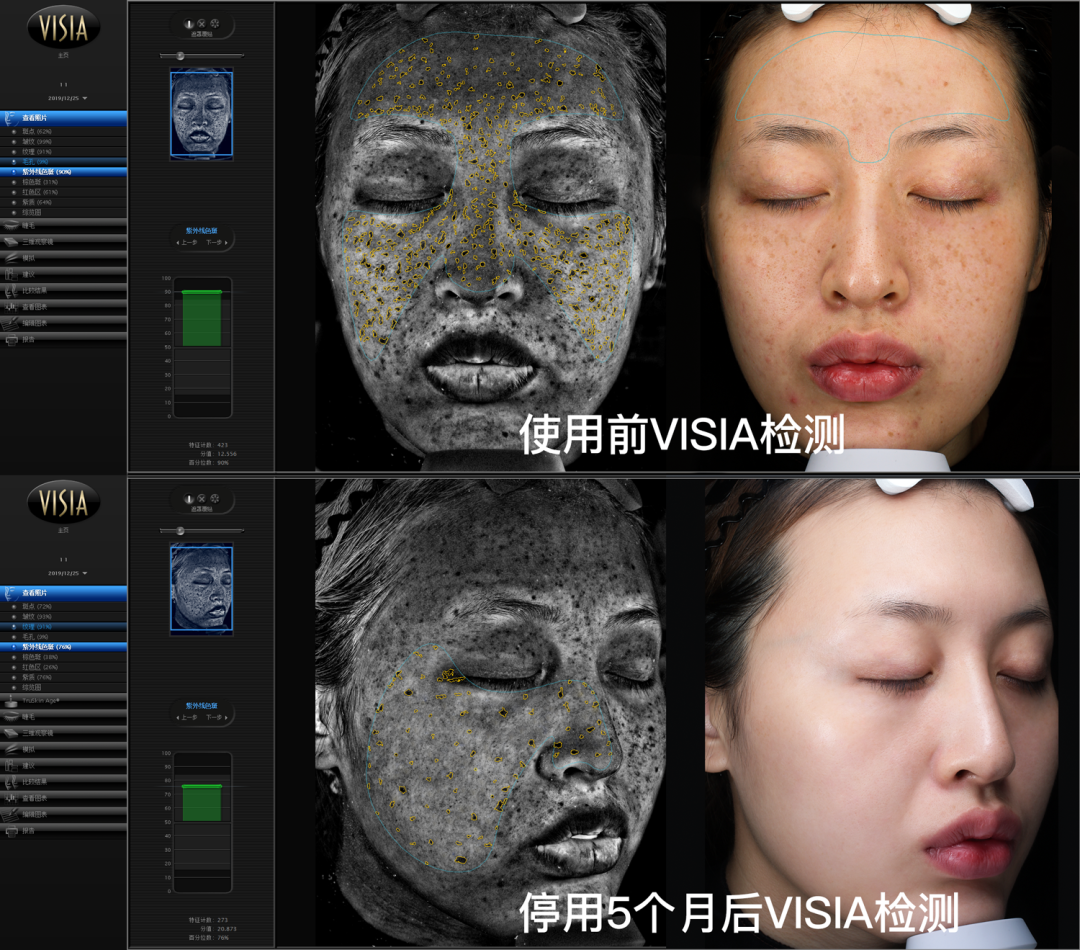
Task: Click VISIA logo above the 停用5个月后 panel
Action: (63, 502)
